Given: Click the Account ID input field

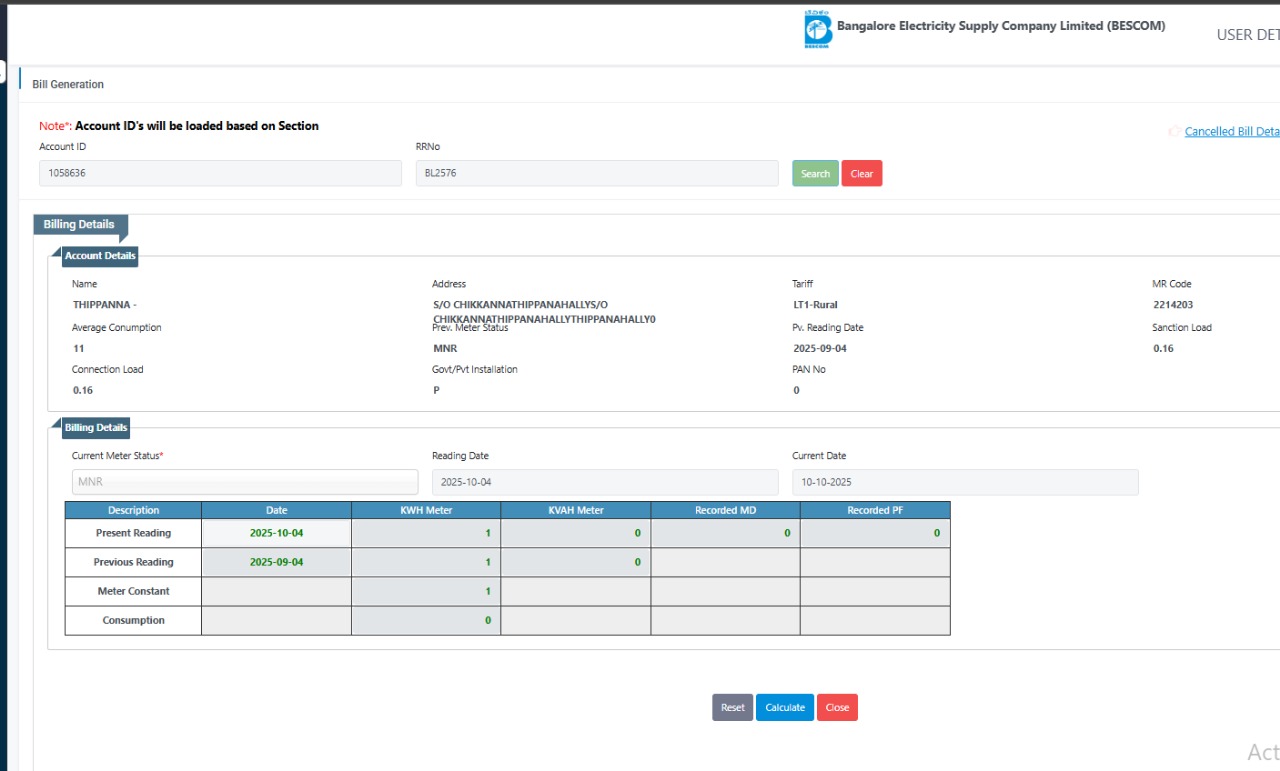Looking at the screenshot, I should (220, 173).
